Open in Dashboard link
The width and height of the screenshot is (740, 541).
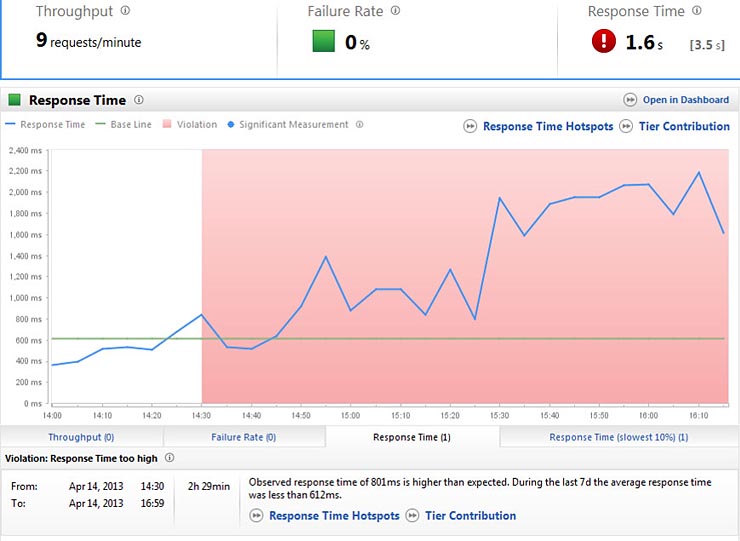tap(686, 100)
